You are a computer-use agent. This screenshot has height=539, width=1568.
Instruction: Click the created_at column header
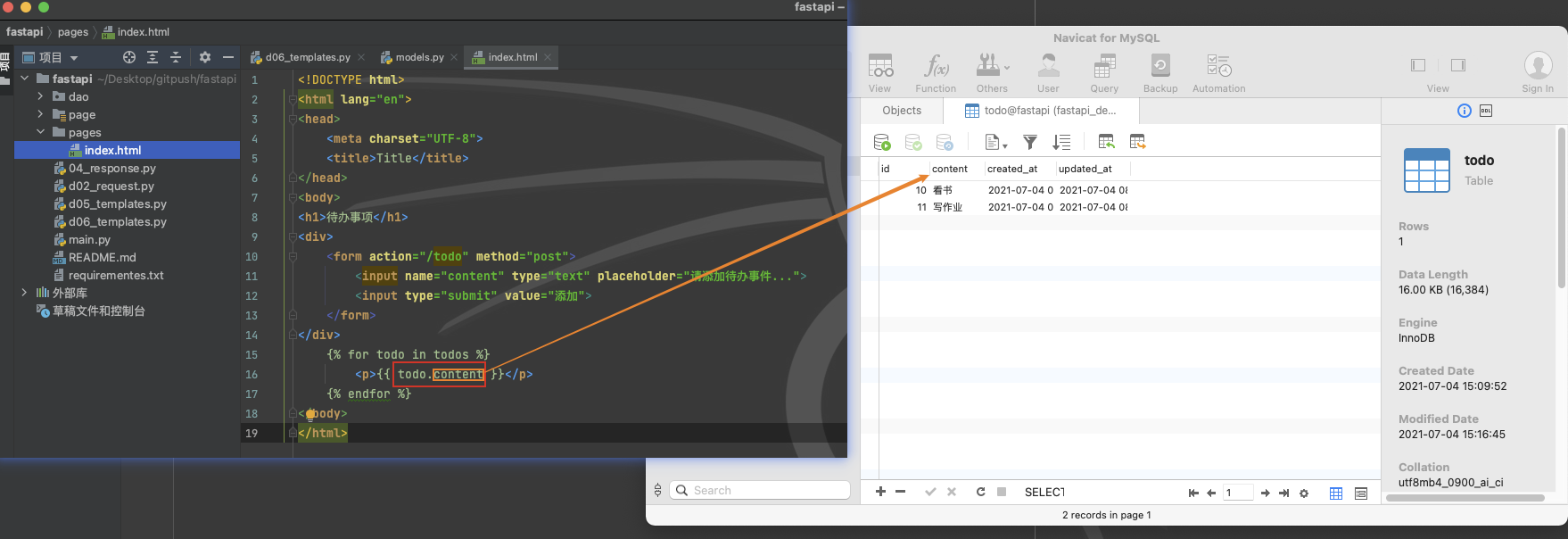1019,169
